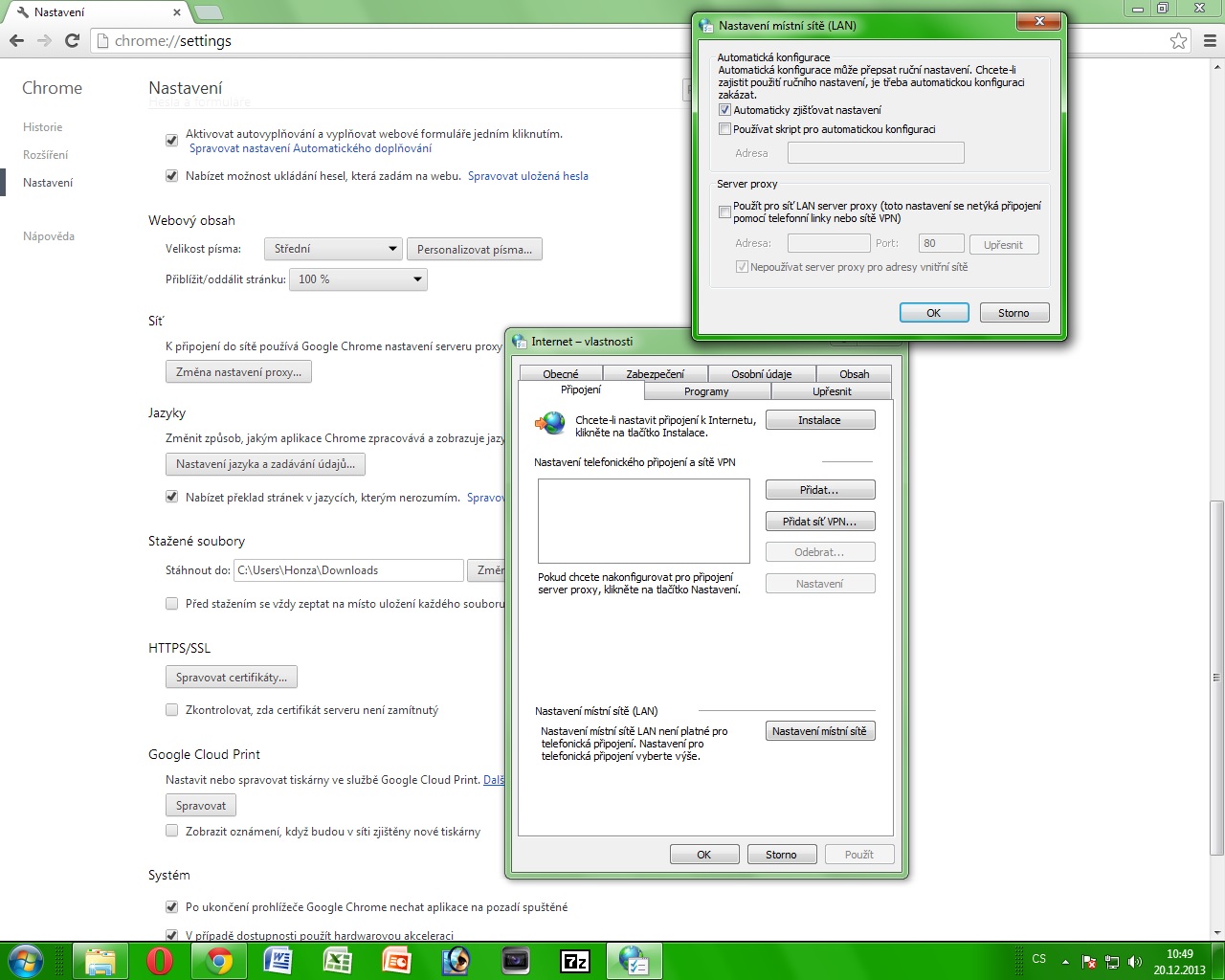1225x980 pixels.
Task: Click Změna nastavení proxy button
Action: (238, 371)
